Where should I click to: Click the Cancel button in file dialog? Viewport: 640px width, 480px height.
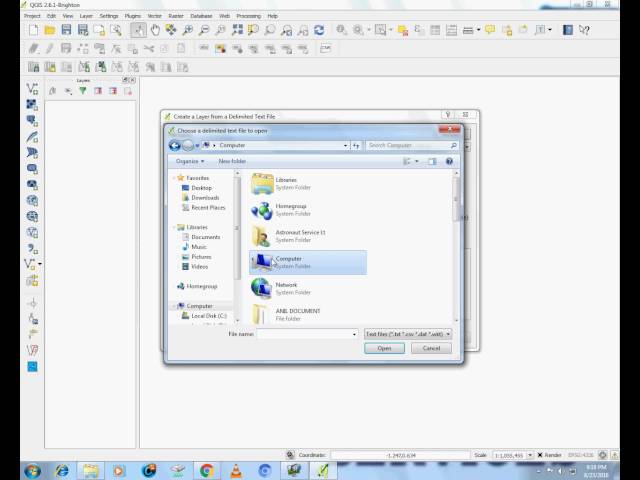pos(431,348)
